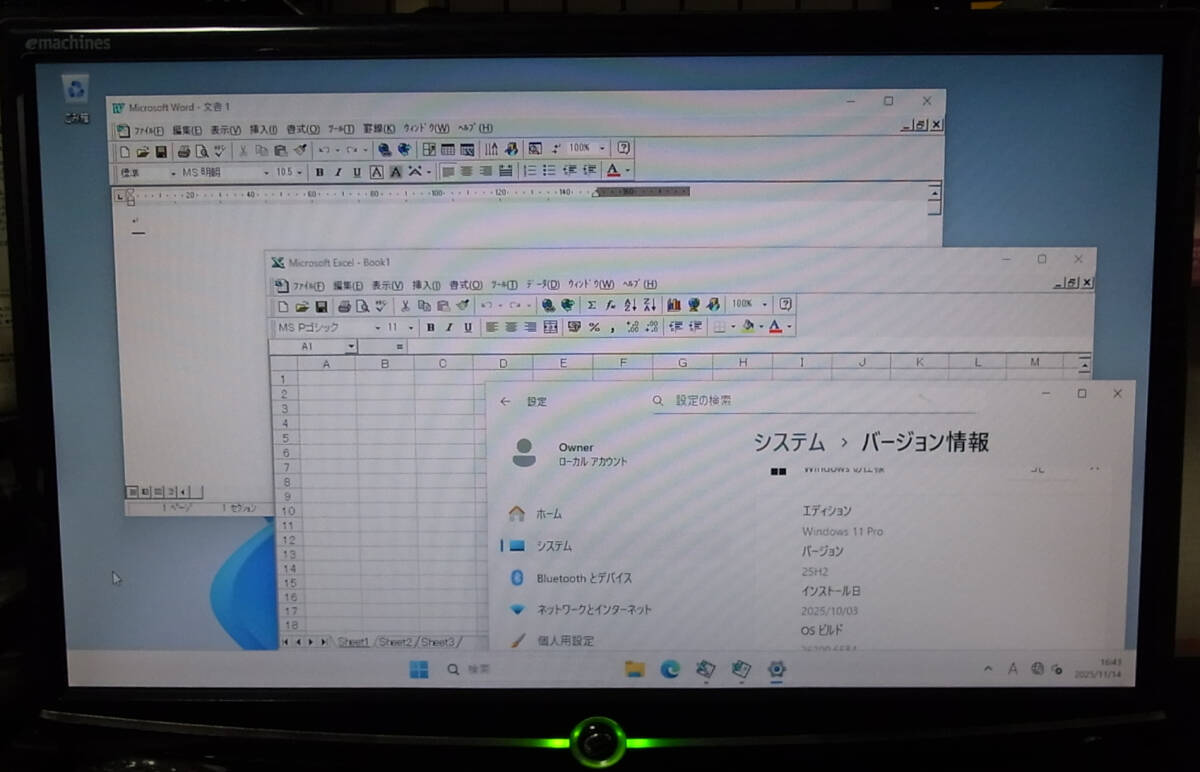Screen dimensions: 1200x772
Task: Click Sort Descending Z-A icon in Excel
Action: (x=650, y=305)
